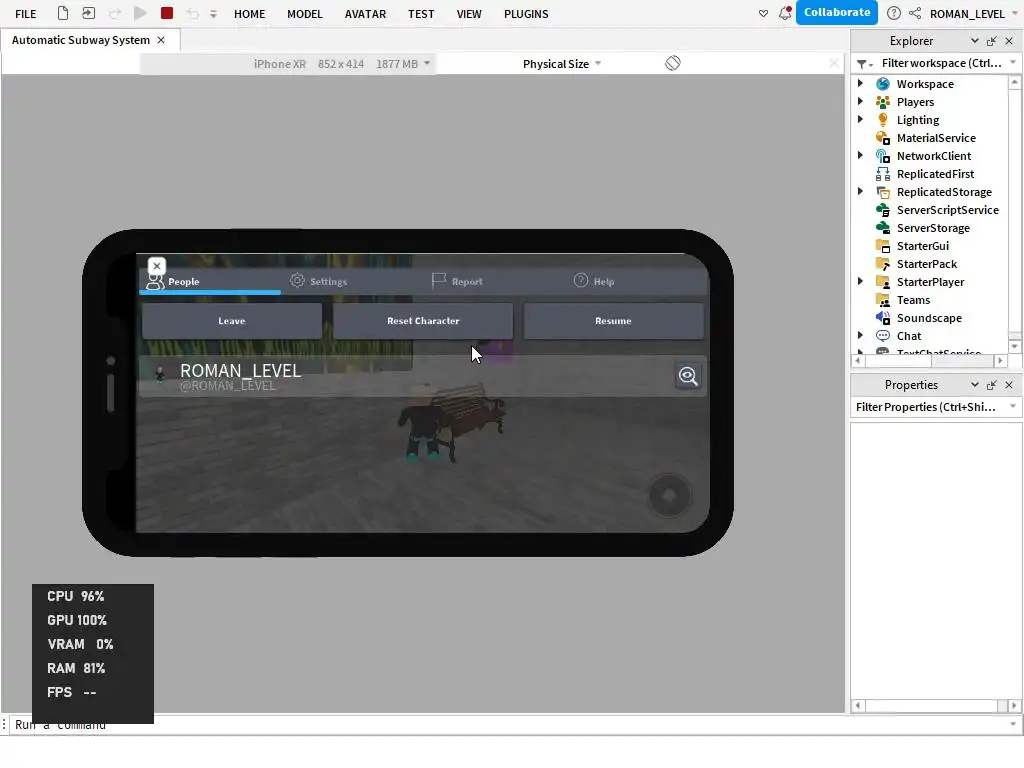The image size is (1024, 768).
Task: Close the Automatic Subway System tab
Action: pyautogui.click(x=161, y=40)
